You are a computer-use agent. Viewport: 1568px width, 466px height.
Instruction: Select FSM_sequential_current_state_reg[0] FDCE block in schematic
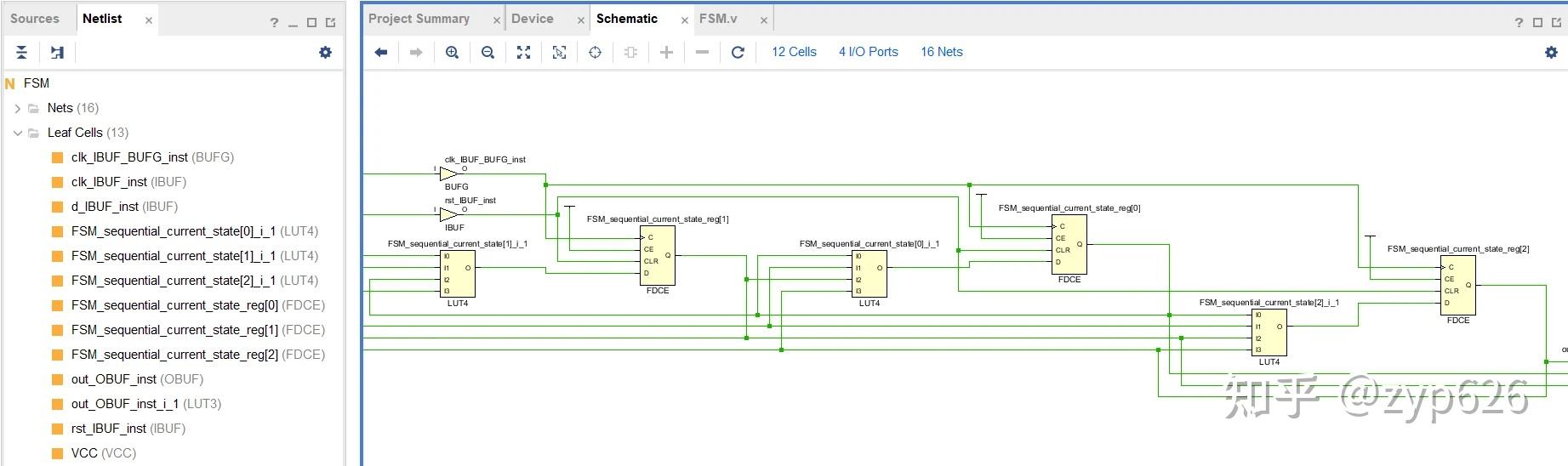[x=1069, y=244]
